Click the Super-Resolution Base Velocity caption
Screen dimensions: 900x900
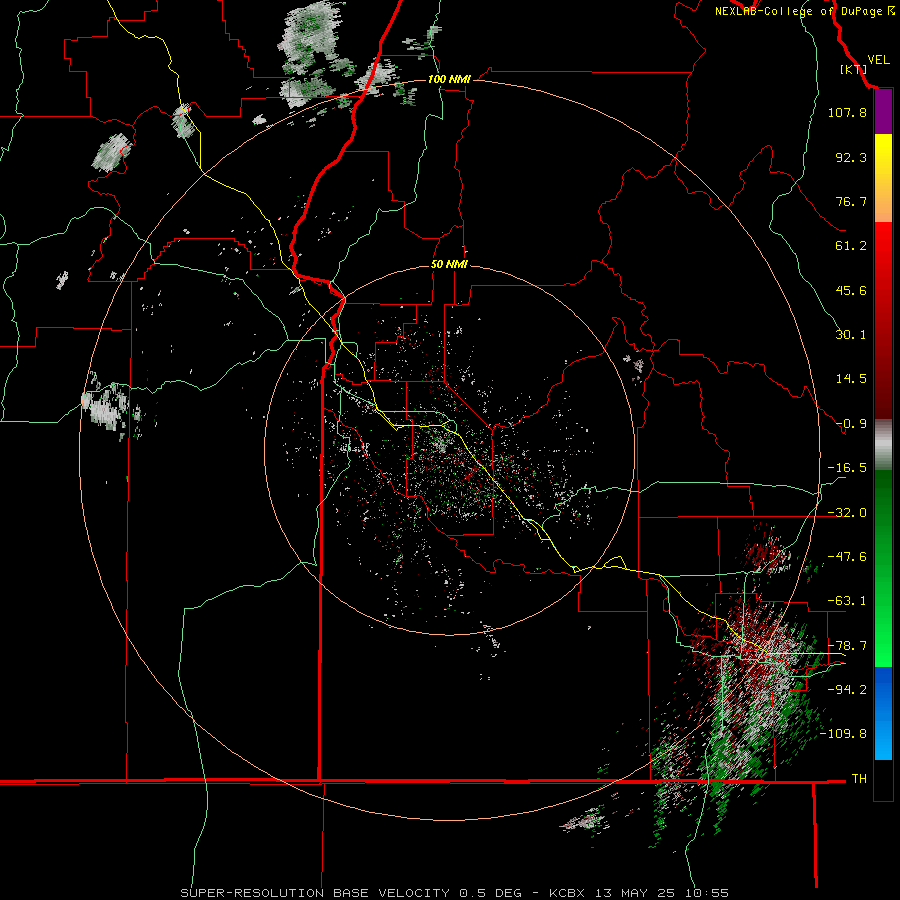(454, 893)
